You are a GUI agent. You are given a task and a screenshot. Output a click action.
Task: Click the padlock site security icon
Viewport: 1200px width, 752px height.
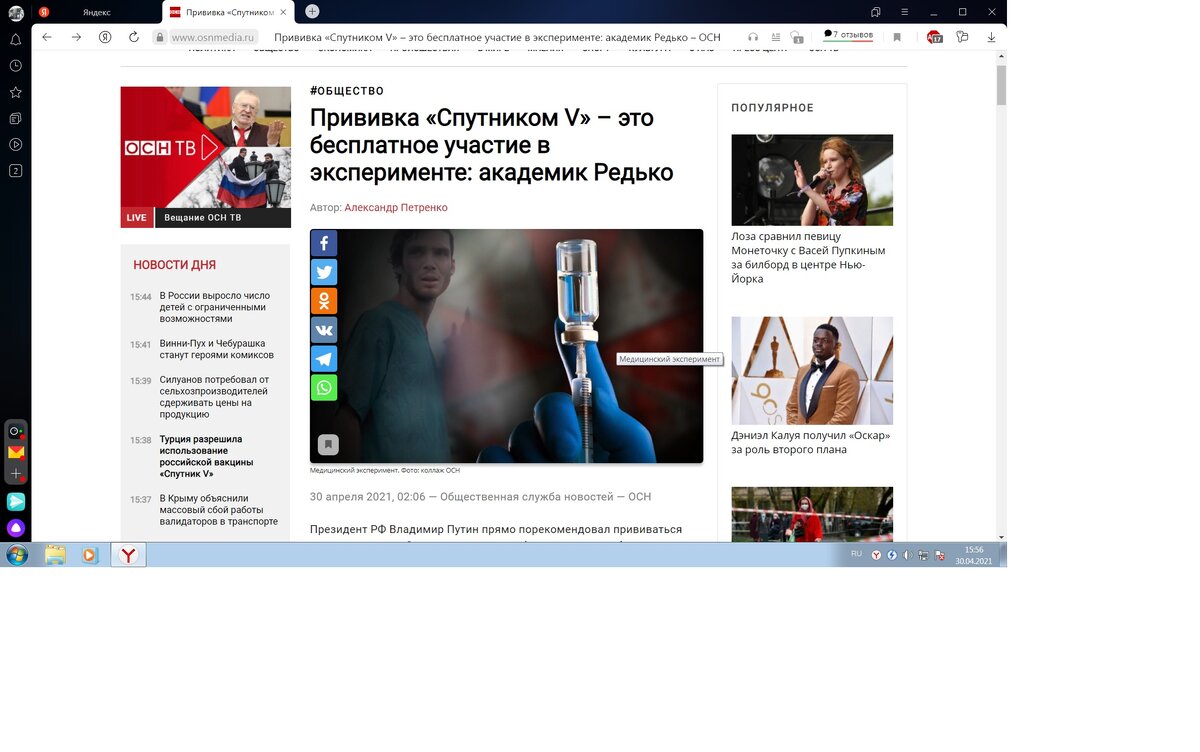[x=159, y=37]
